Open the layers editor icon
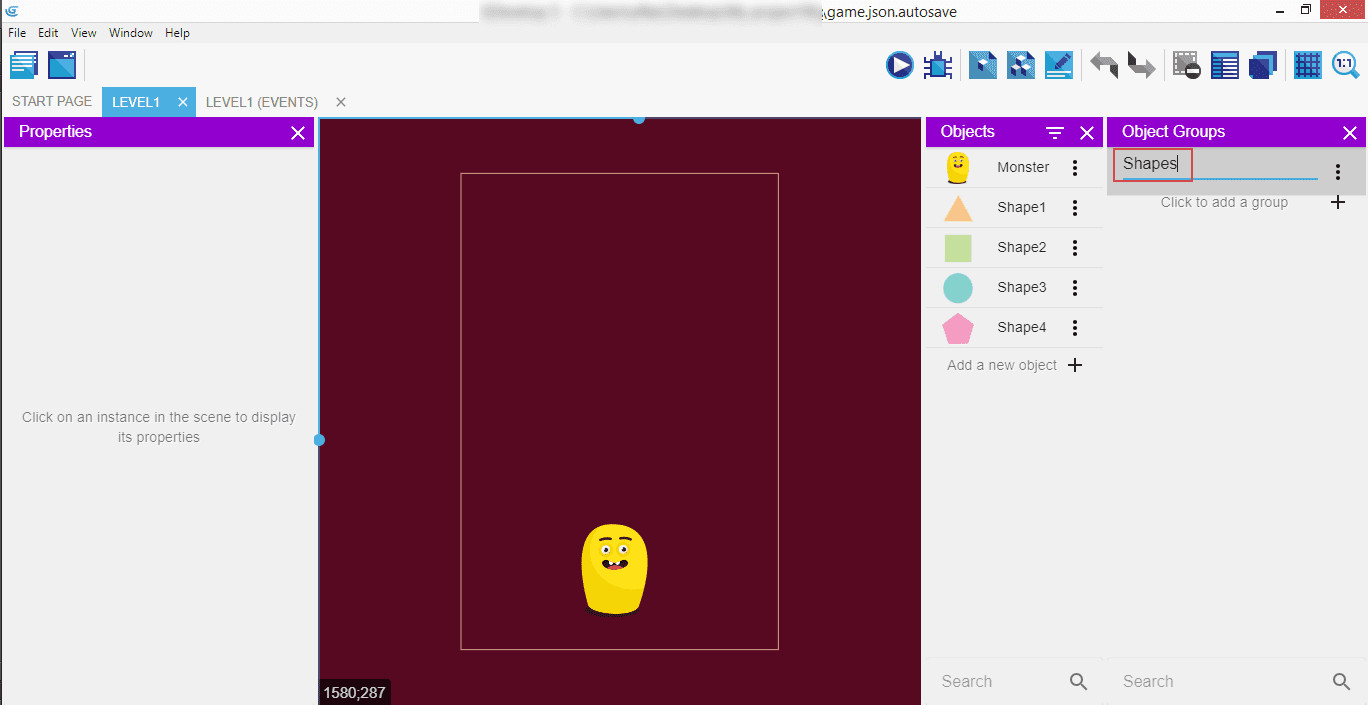This screenshot has height=705, width=1368. pyautogui.click(x=1263, y=66)
